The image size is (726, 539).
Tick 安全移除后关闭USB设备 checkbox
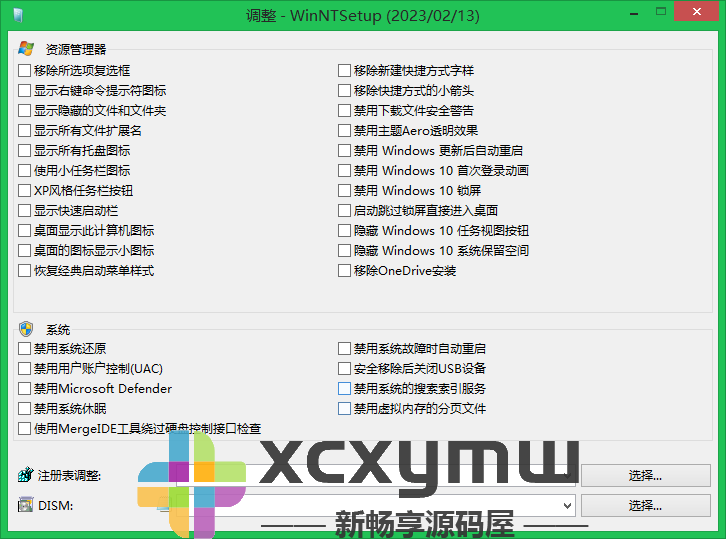344,369
